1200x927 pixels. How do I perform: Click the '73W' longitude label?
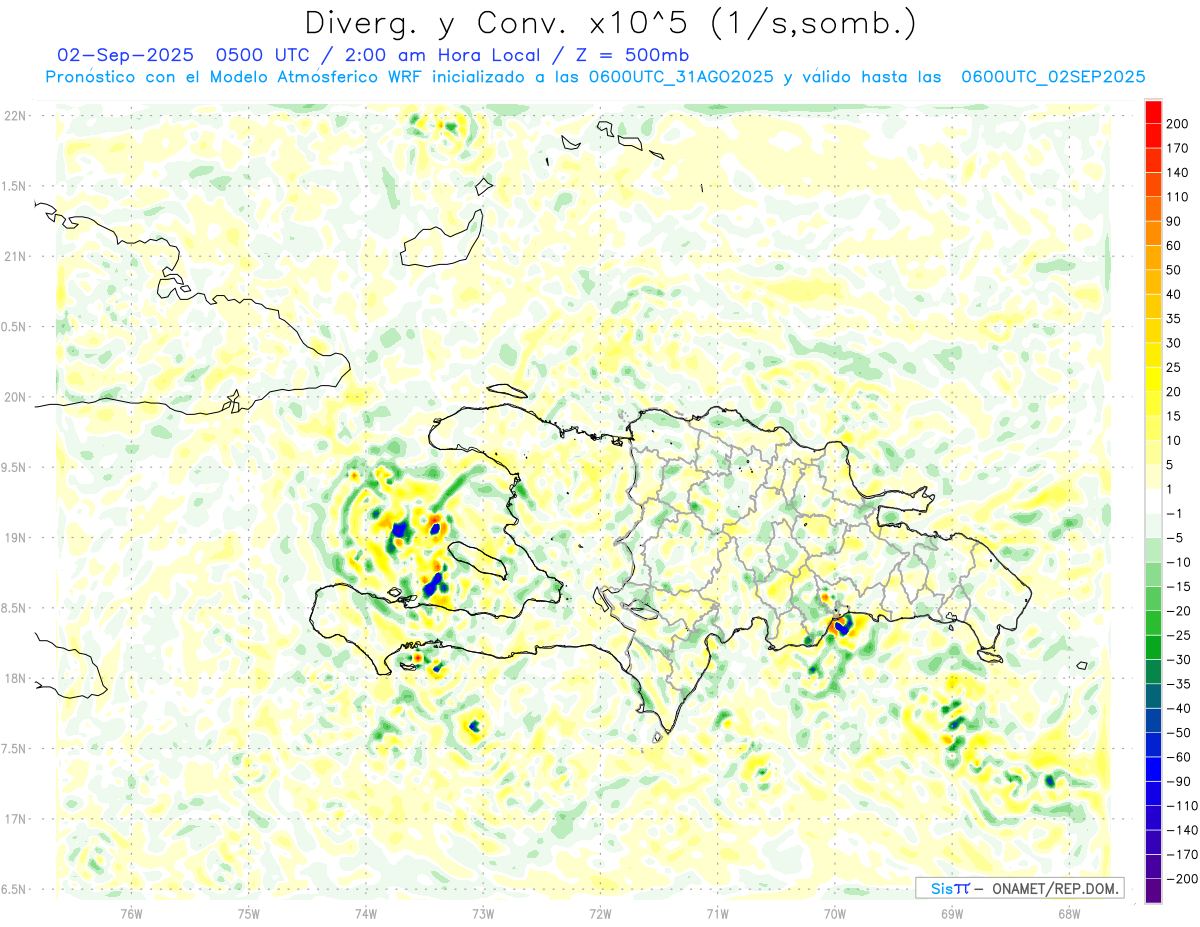coord(483,913)
